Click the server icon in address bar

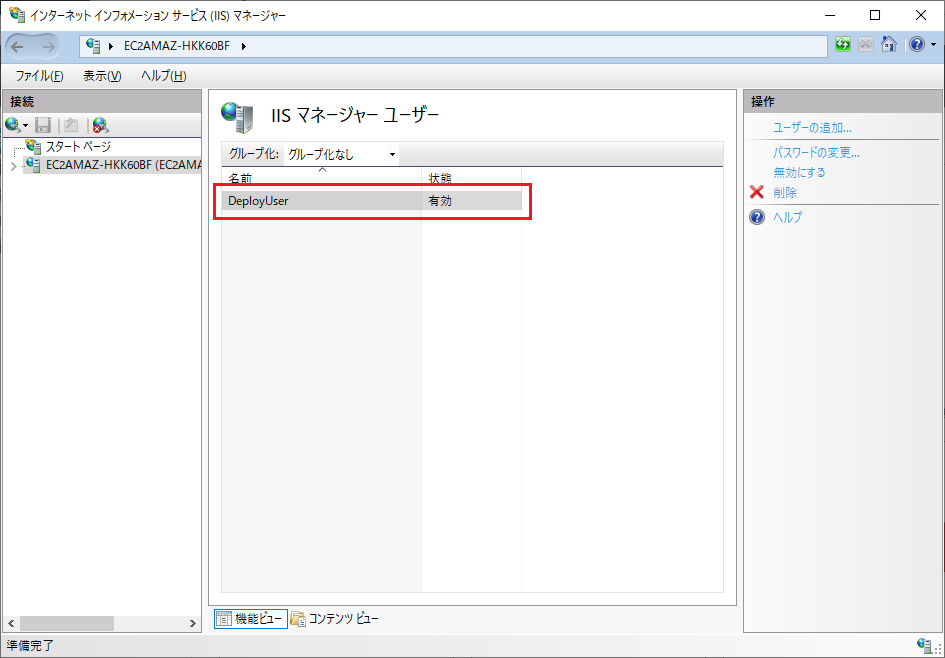pyautogui.click(x=93, y=46)
